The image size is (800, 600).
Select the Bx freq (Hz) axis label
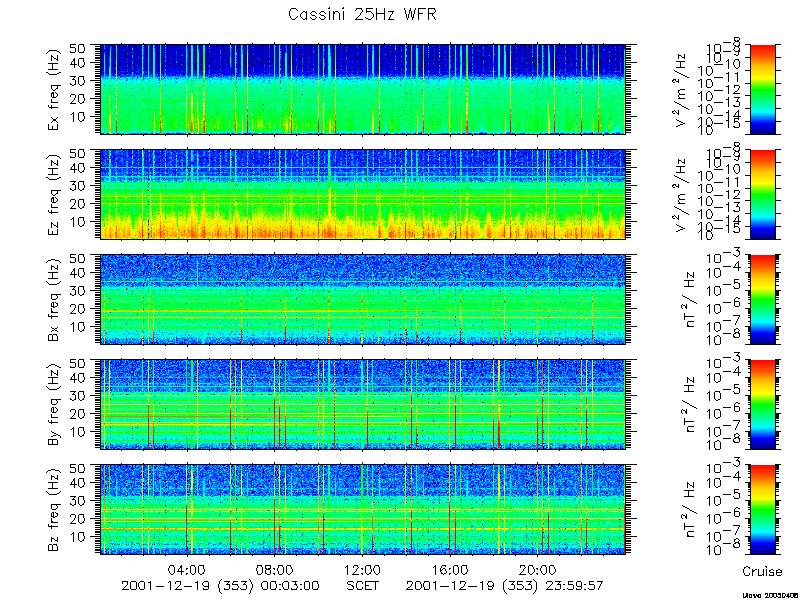[x=54, y=299]
